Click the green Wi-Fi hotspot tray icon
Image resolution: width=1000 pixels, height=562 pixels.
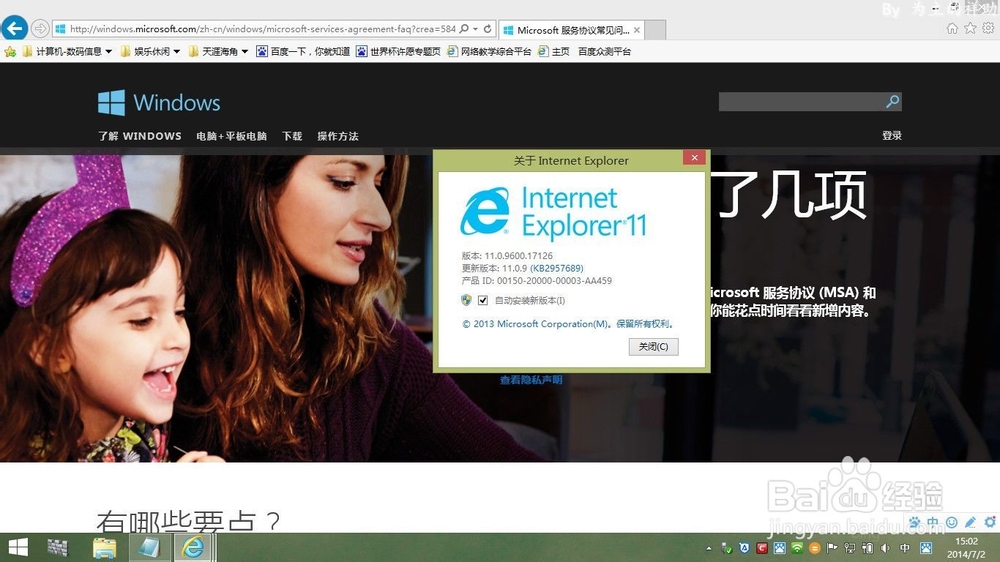797,548
